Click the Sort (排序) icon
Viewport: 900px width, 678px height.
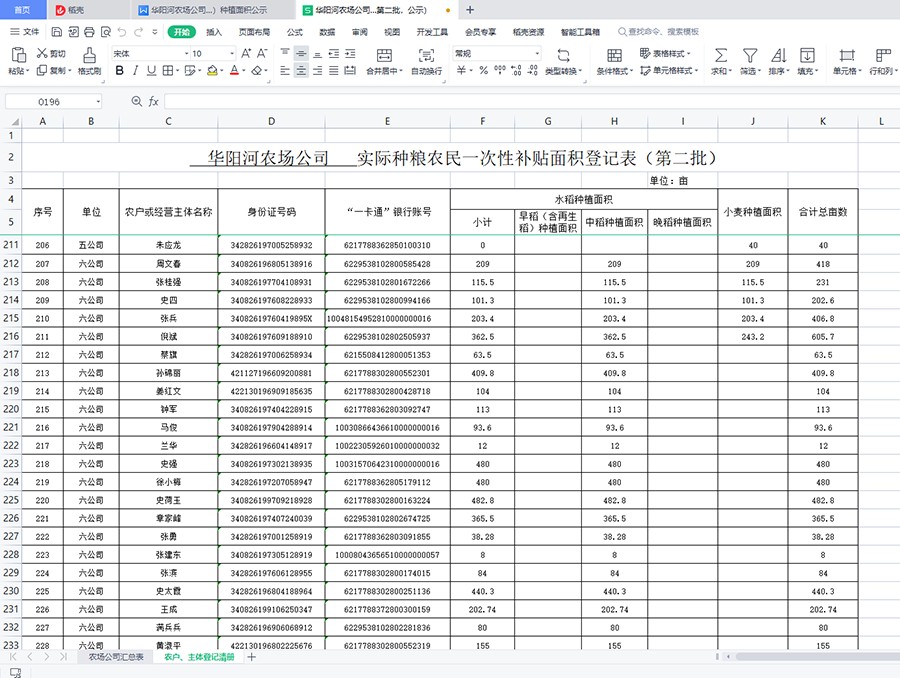777,56
